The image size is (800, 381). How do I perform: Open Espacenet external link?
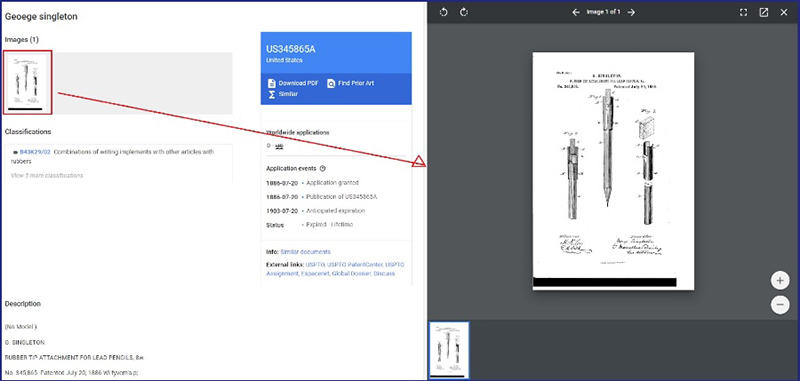pos(315,274)
